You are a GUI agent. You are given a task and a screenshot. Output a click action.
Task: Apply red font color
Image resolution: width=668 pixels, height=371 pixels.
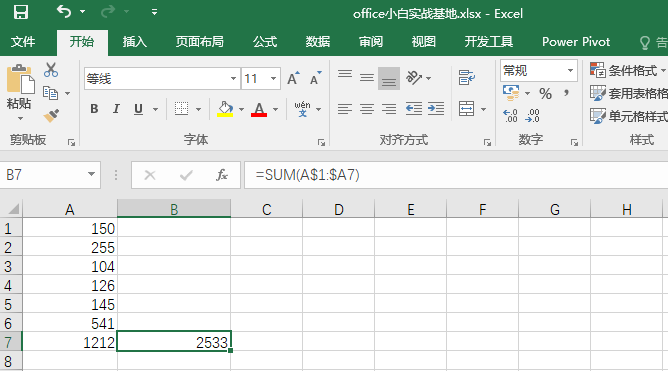pyautogui.click(x=259, y=109)
